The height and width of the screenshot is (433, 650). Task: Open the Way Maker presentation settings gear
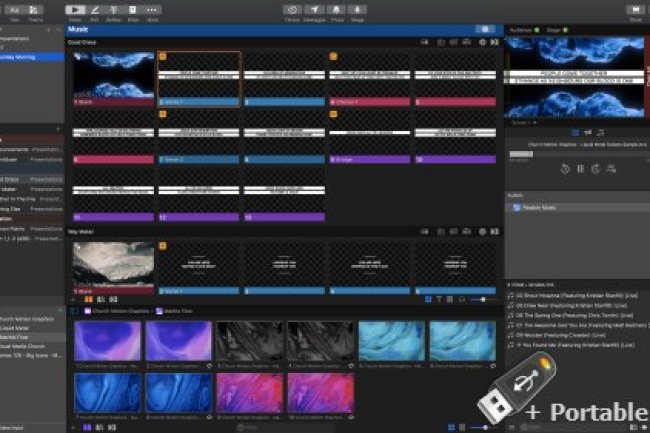click(x=482, y=232)
